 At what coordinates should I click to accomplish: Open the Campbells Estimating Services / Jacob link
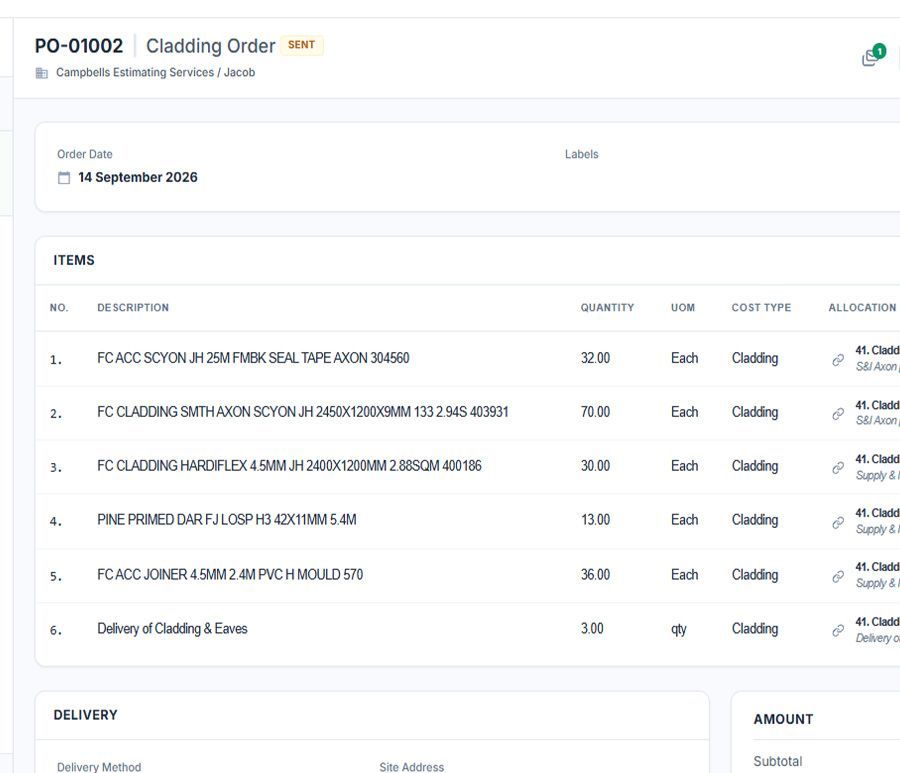tap(156, 72)
